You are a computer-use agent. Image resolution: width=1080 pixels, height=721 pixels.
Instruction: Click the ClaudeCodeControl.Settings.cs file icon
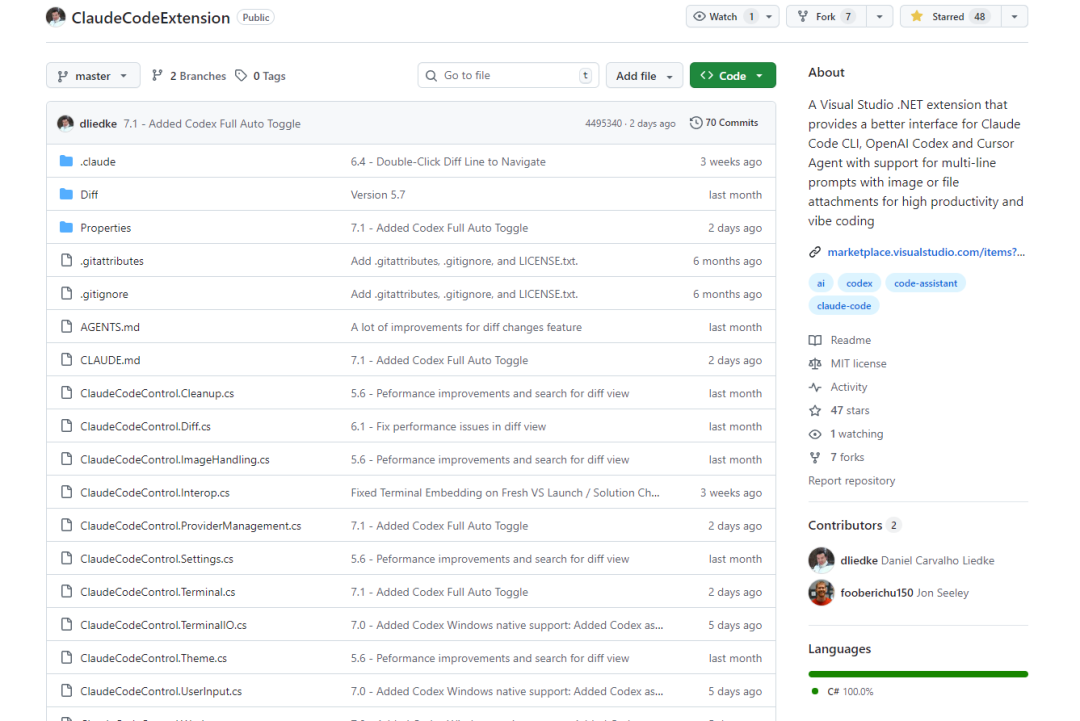click(66, 558)
